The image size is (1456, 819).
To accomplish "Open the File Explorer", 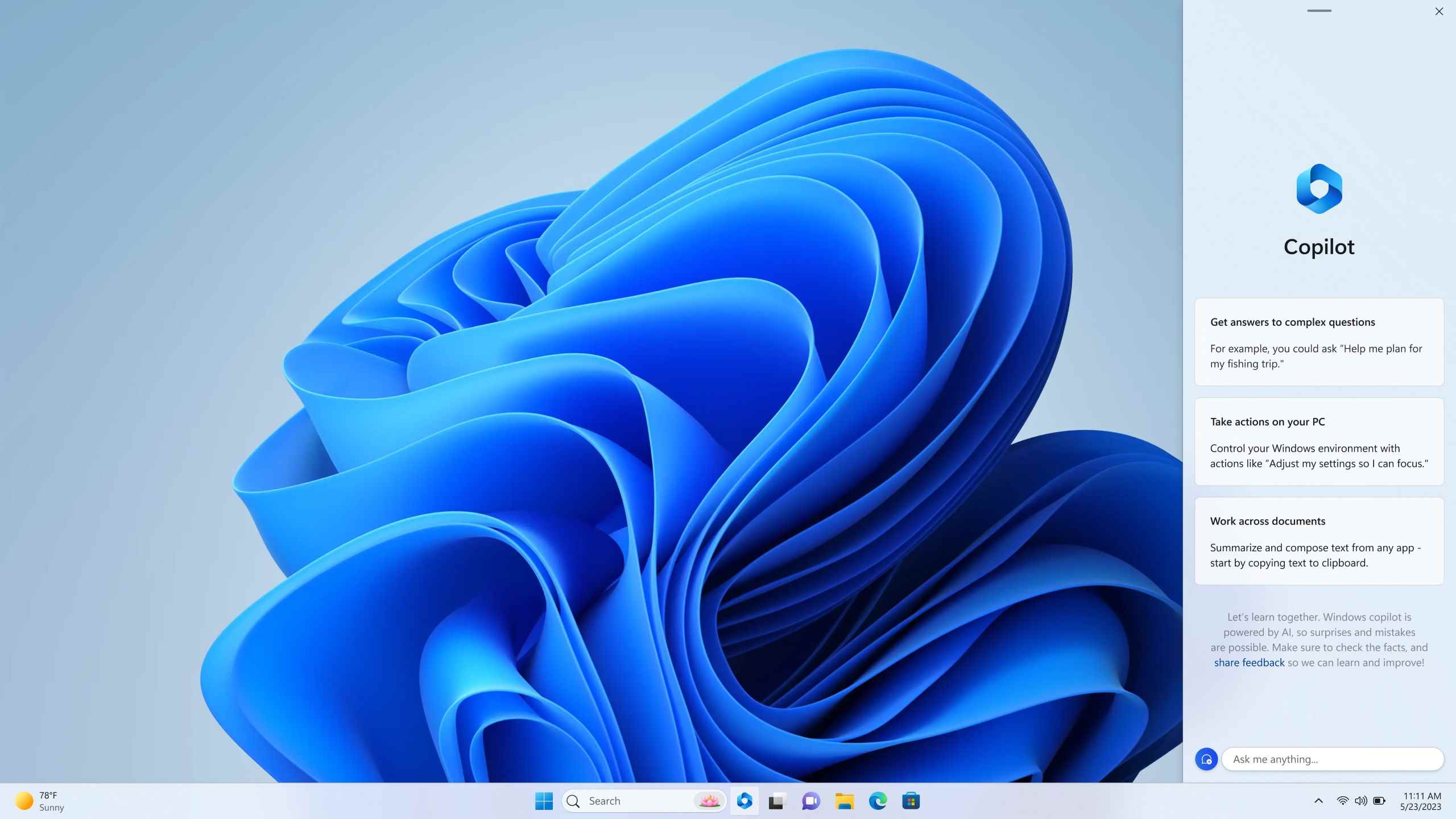I will click(844, 801).
